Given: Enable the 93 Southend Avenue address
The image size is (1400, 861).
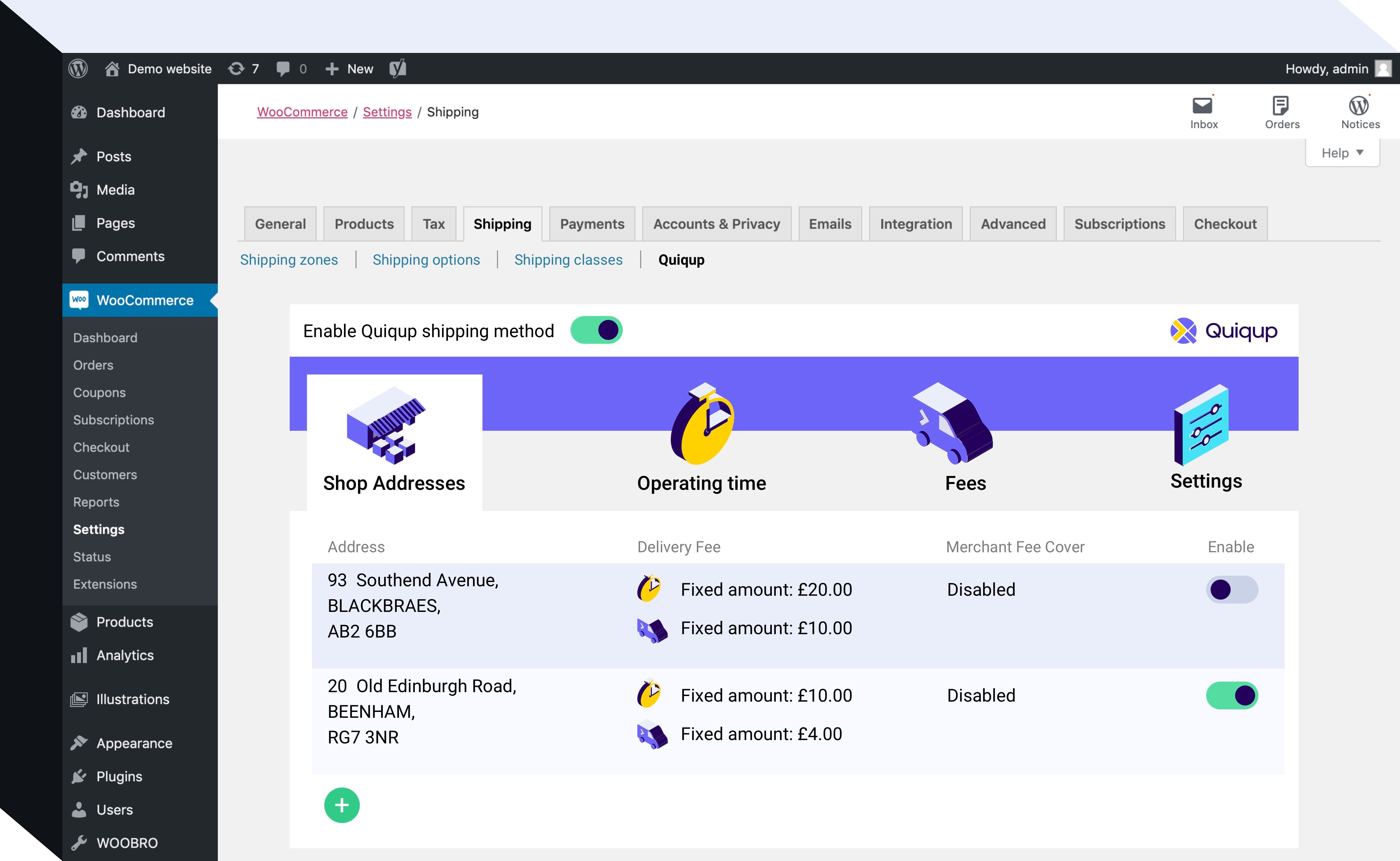Looking at the screenshot, I should click(x=1232, y=589).
